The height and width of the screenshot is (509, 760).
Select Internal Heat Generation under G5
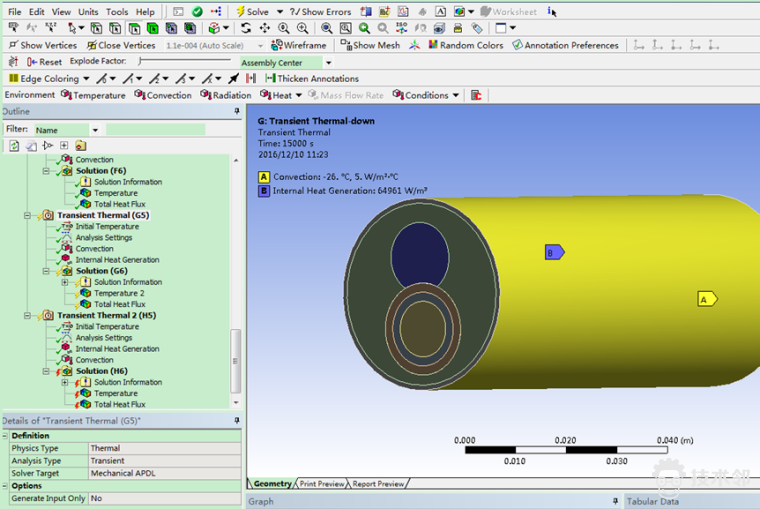117,260
